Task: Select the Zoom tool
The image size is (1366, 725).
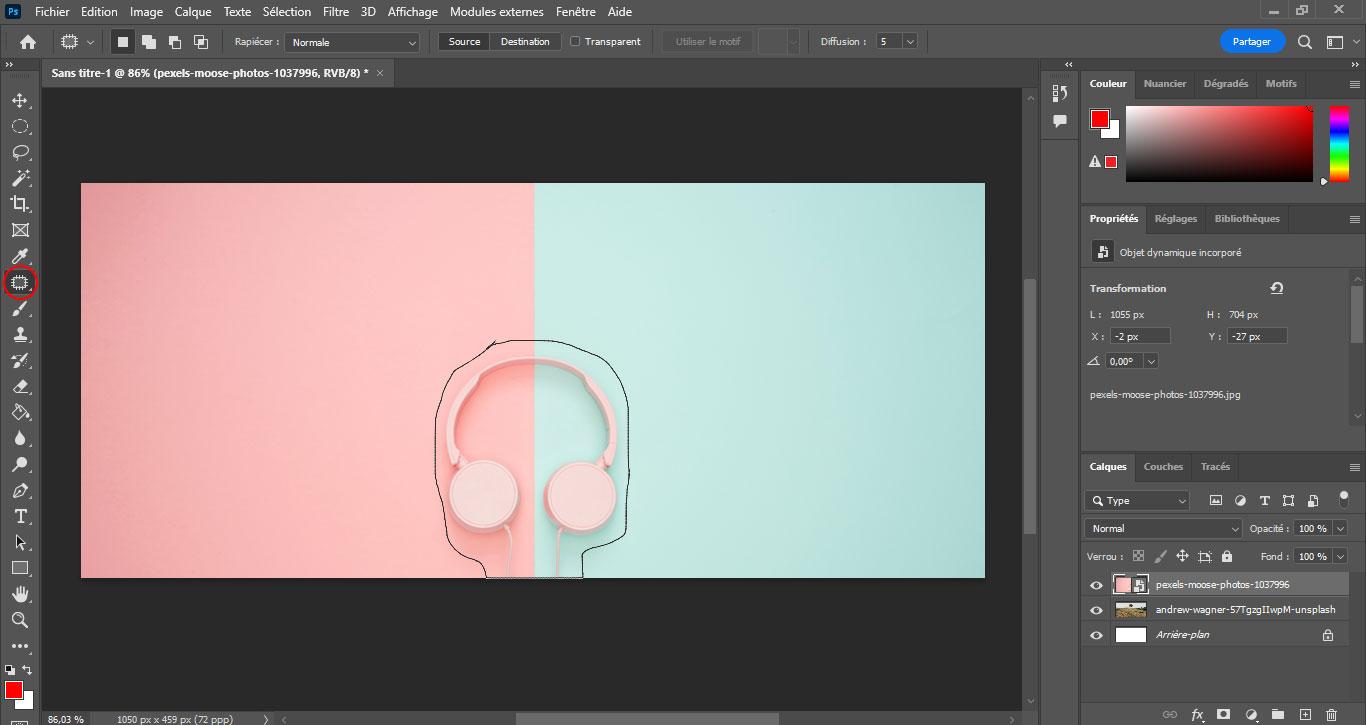Action: click(19, 621)
